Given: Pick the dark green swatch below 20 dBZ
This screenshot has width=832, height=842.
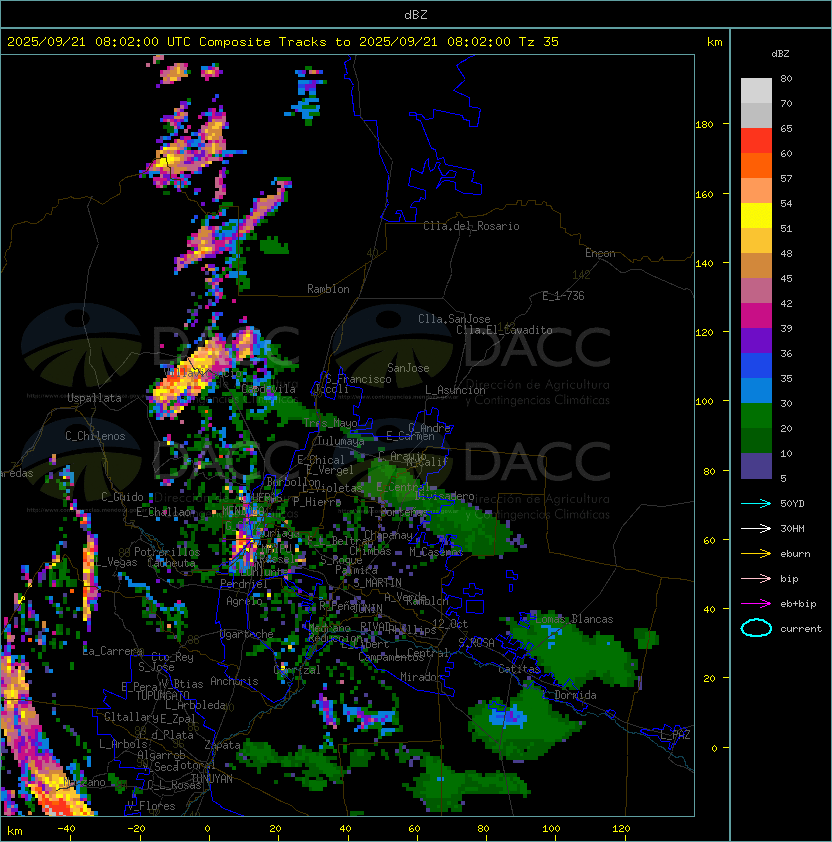Looking at the screenshot, I should tap(756, 441).
